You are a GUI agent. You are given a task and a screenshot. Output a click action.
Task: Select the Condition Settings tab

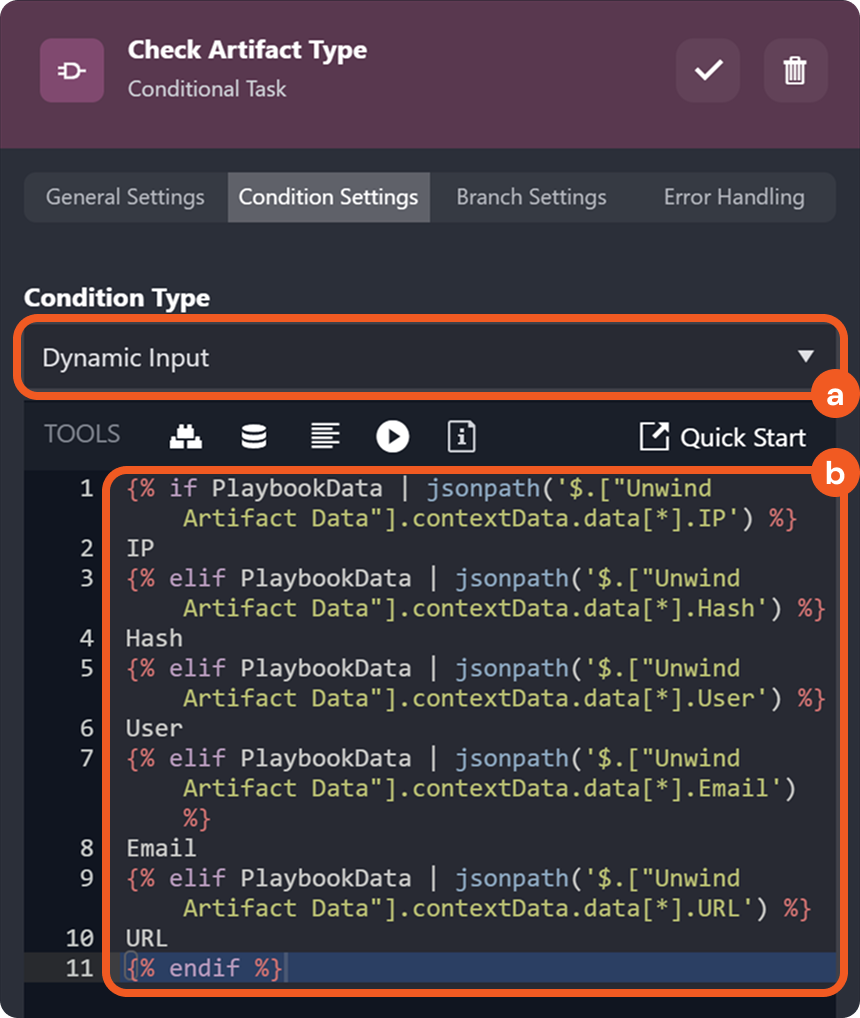(328, 197)
